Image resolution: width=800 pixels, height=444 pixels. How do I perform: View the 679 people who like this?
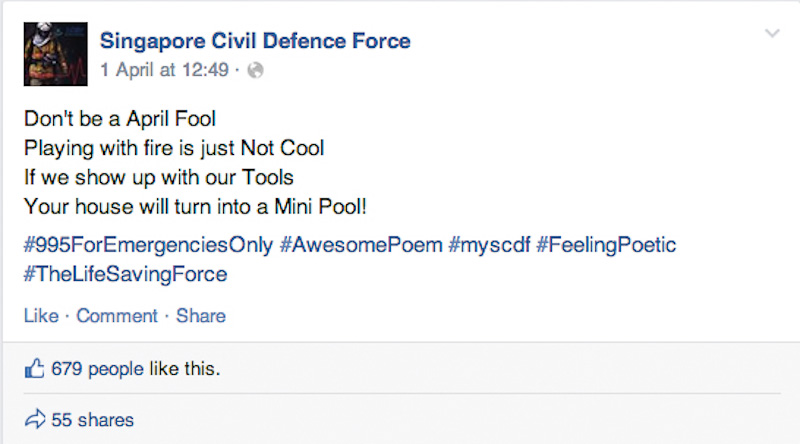pos(136,368)
